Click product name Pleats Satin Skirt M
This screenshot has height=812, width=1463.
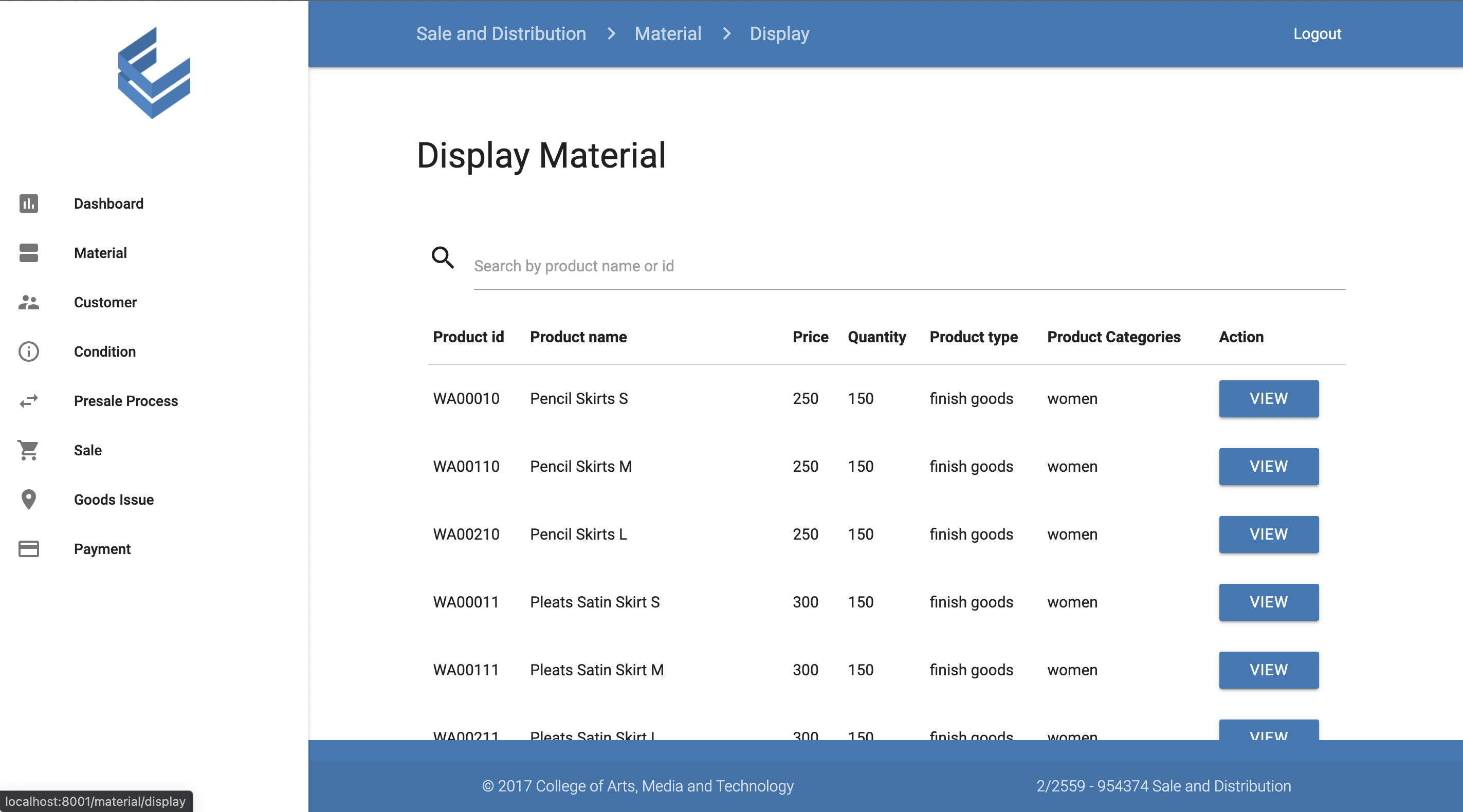tap(597, 670)
